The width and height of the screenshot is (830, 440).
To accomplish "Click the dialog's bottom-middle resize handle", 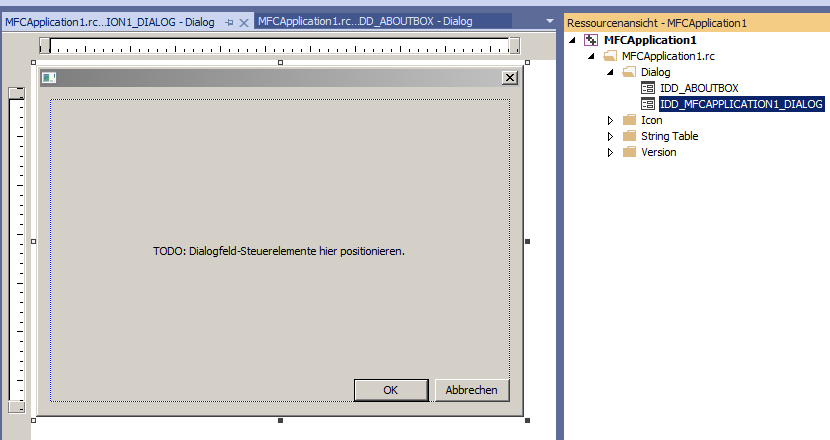I will (281, 420).
